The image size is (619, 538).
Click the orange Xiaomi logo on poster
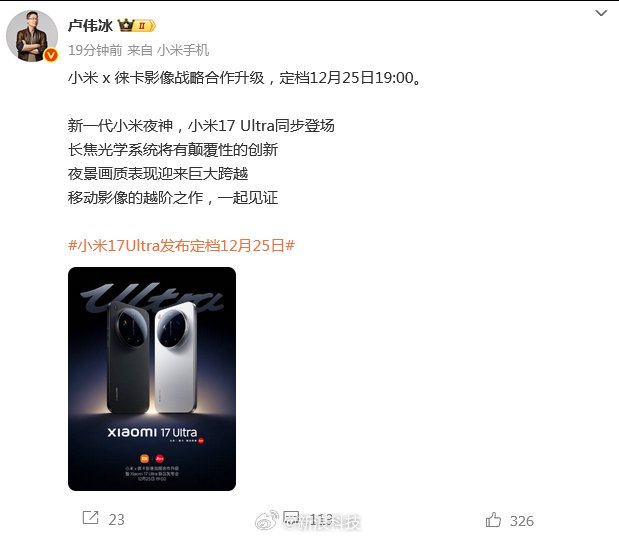145,459
